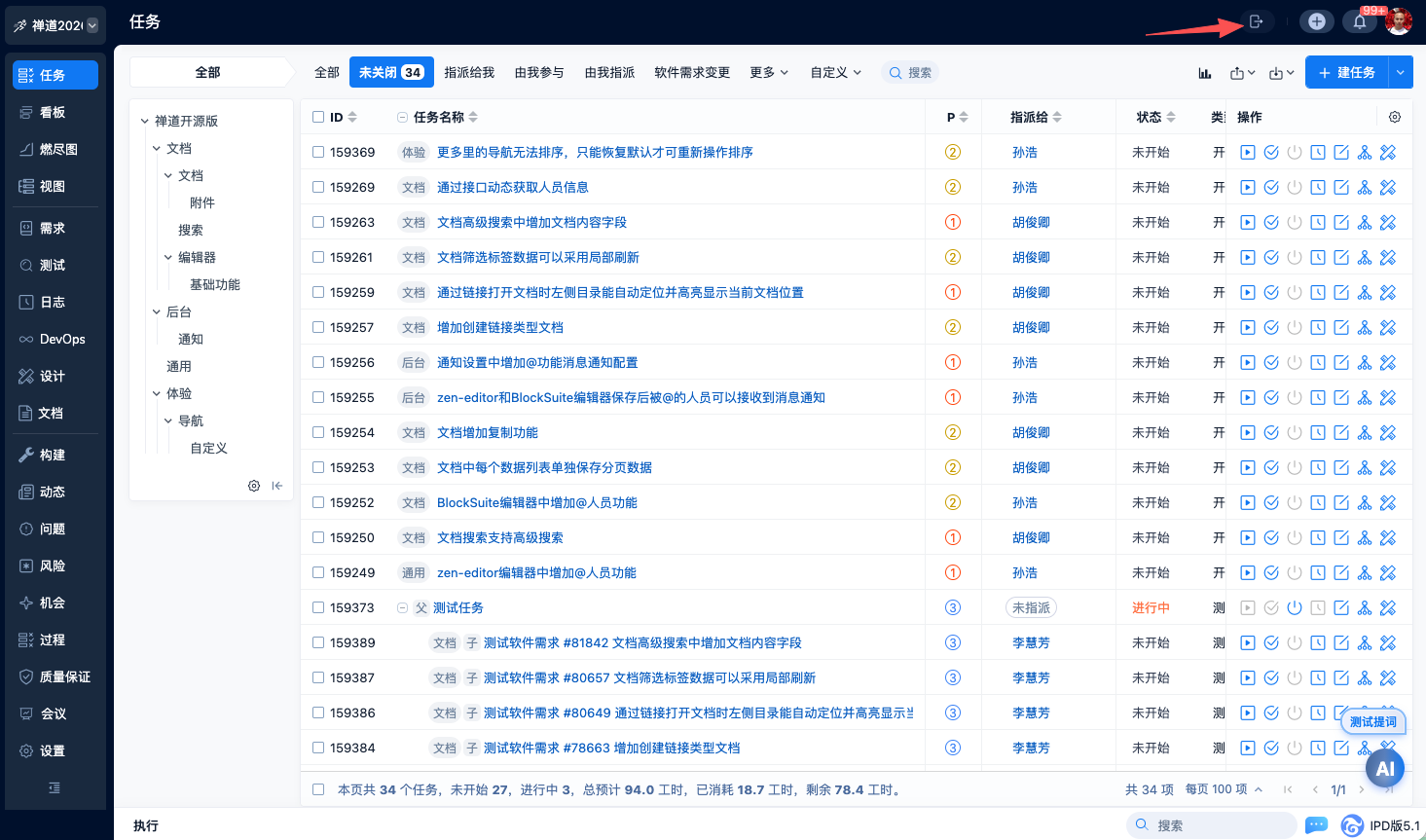1426x840 pixels.
Task: Open the AI assistant floating button
Action: coord(1385,768)
